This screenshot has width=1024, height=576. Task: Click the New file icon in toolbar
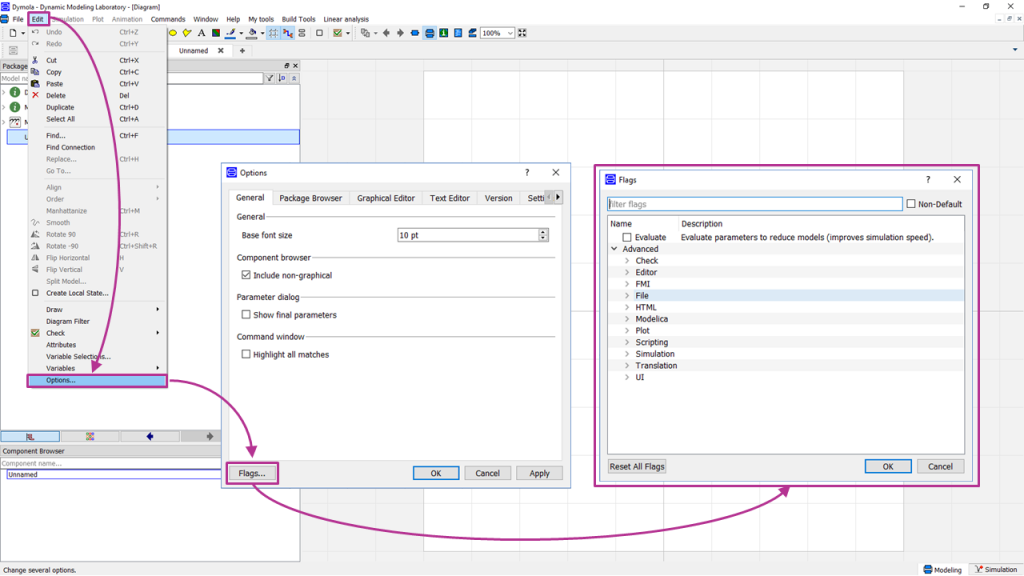[x=12, y=33]
